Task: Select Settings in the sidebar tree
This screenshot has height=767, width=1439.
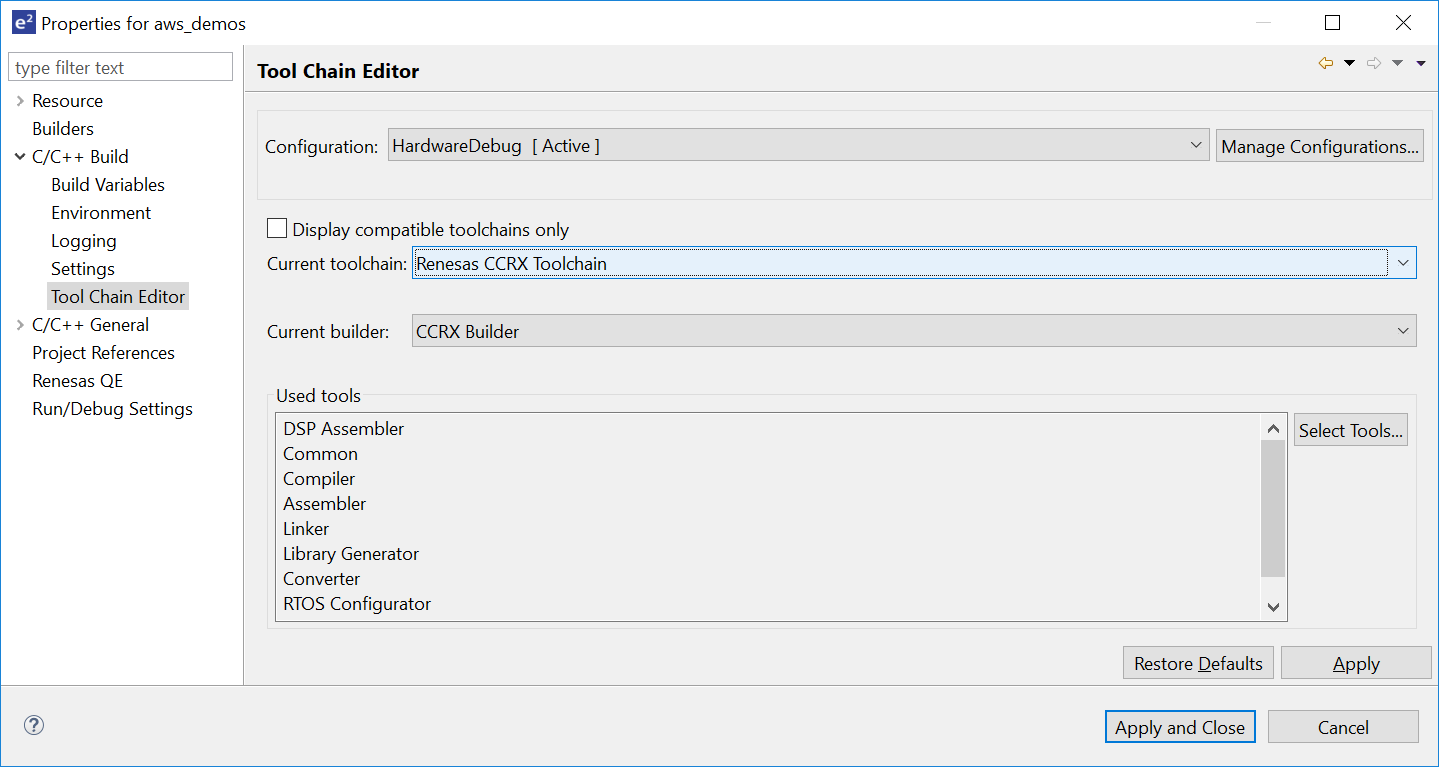Action: coord(82,268)
